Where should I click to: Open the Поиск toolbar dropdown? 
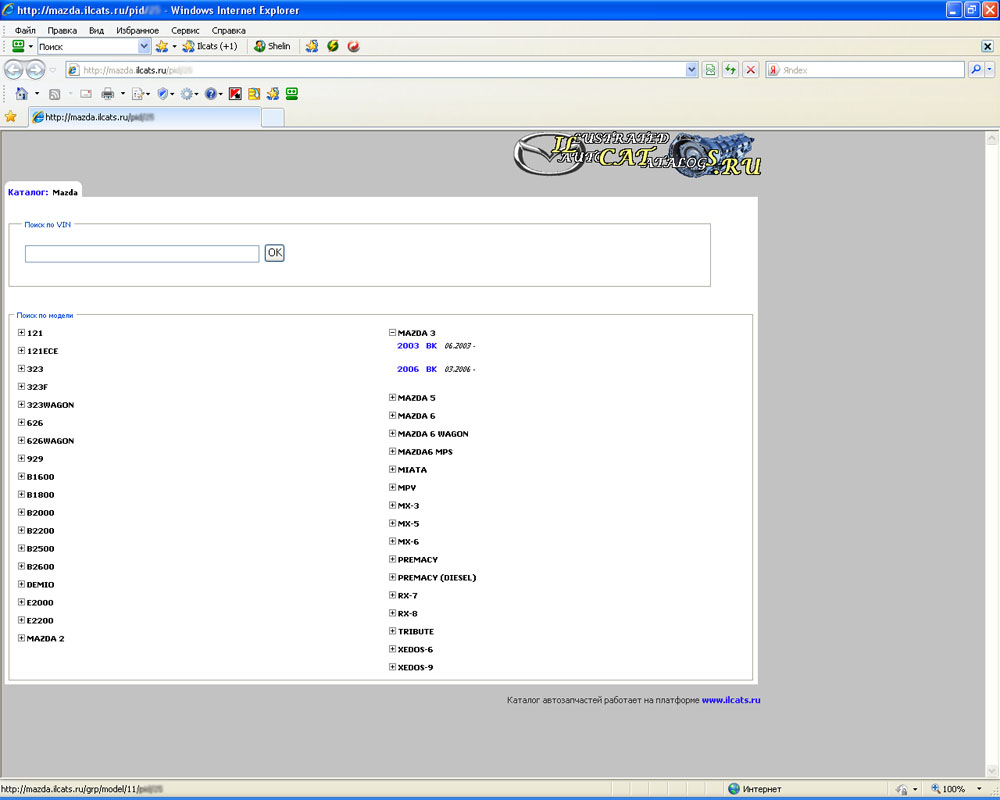[144, 47]
